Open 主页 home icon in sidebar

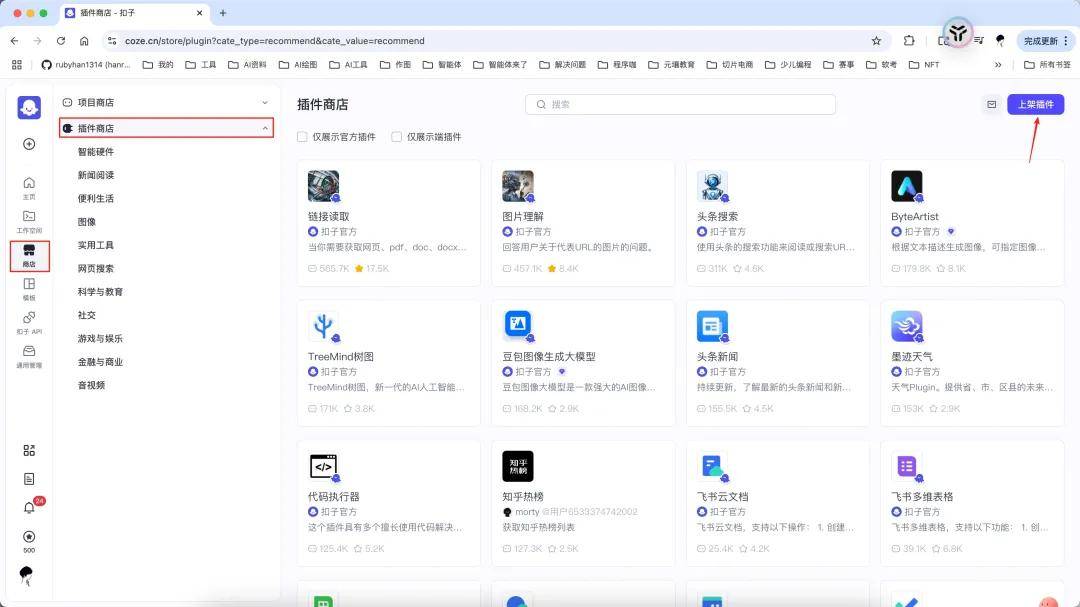[29, 183]
